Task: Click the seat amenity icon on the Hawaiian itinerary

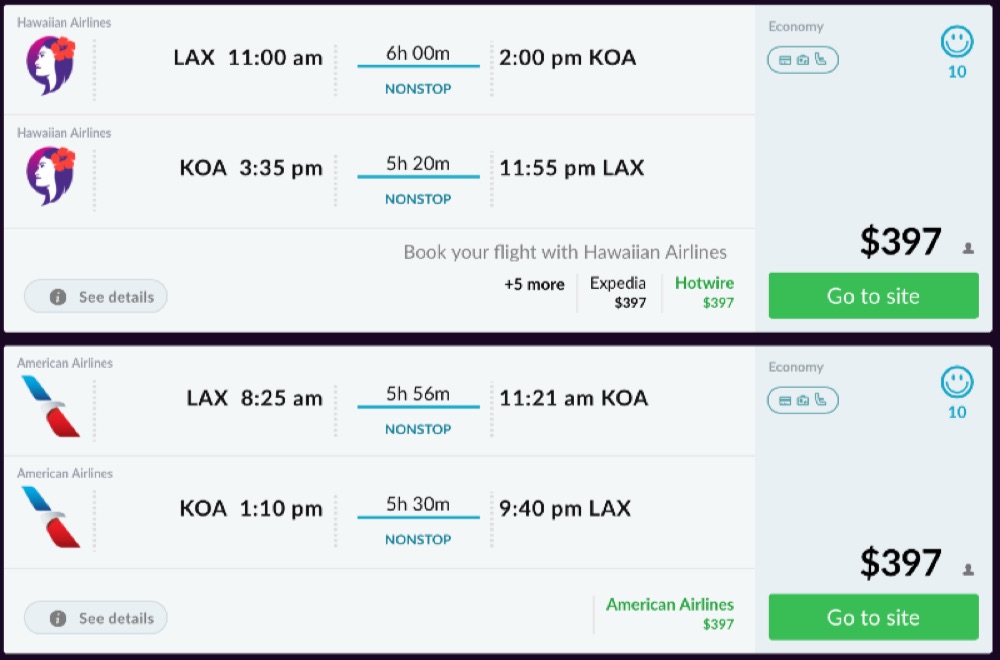Action: pyautogui.click(x=821, y=60)
